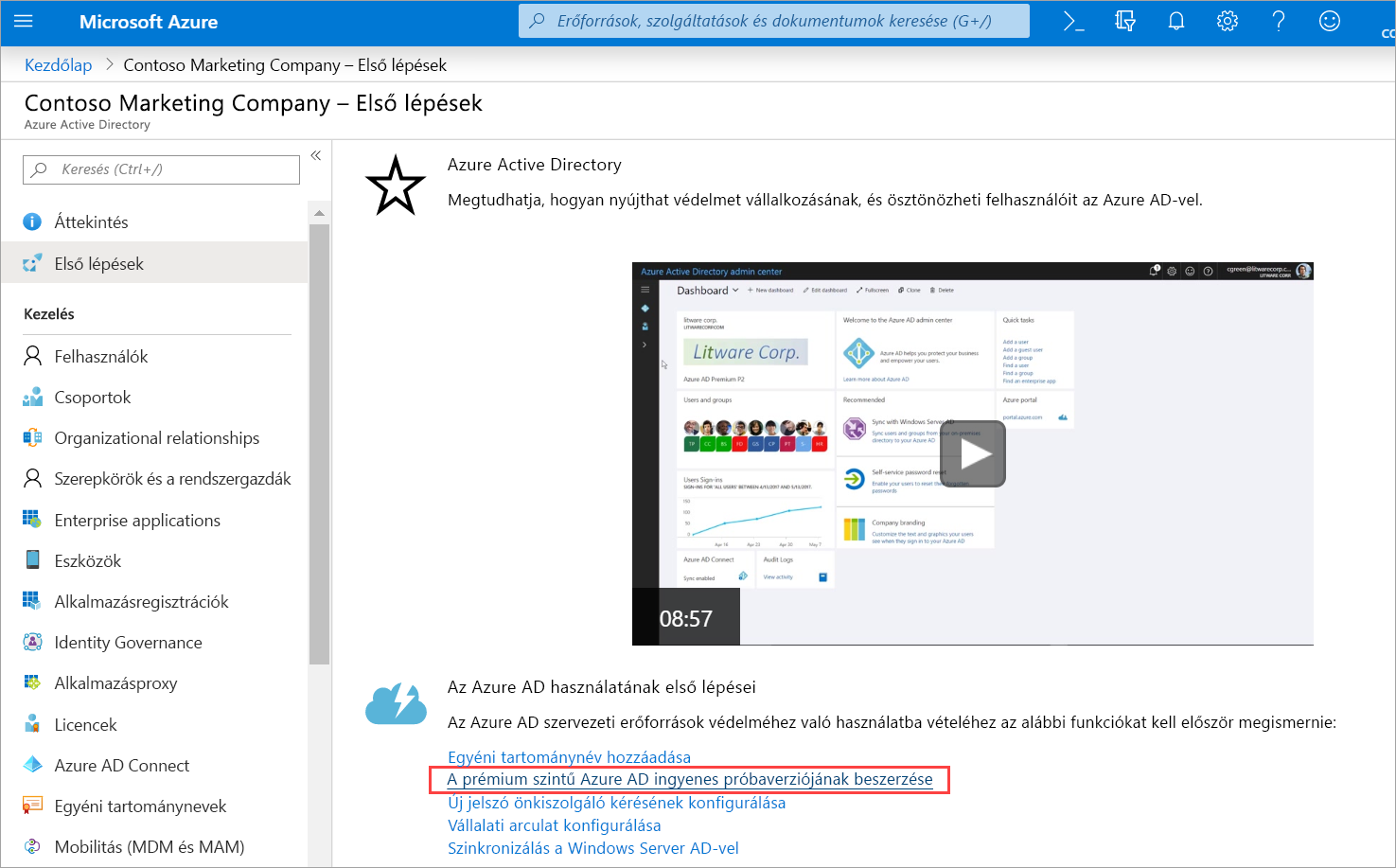Play the Azure AD intro video

pyautogui.click(x=972, y=453)
